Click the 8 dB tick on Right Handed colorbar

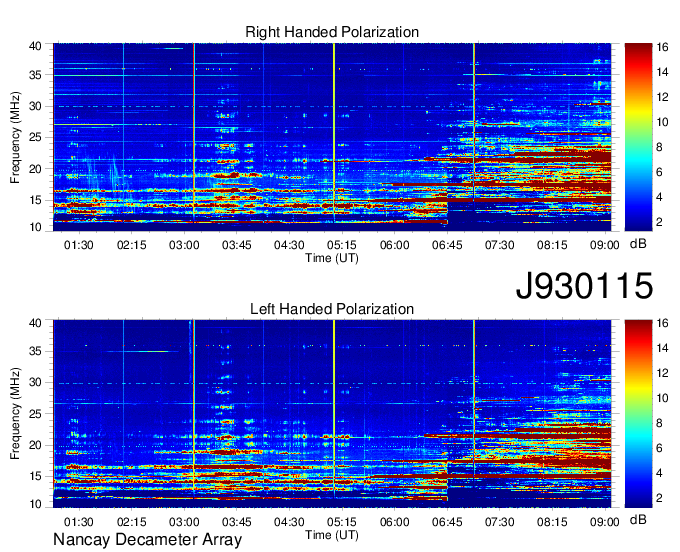pyautogui.click(x=659, y=147)
